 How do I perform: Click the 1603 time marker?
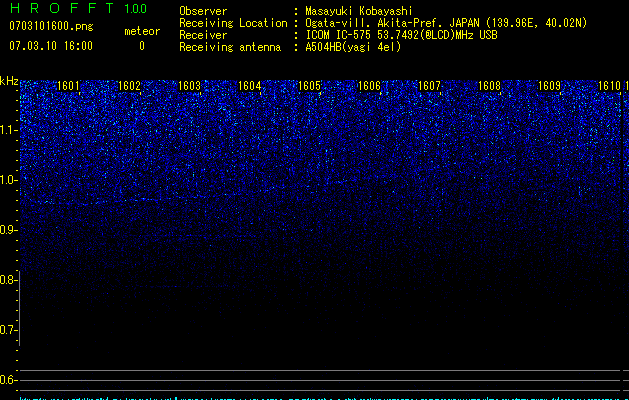pos(189,86)
